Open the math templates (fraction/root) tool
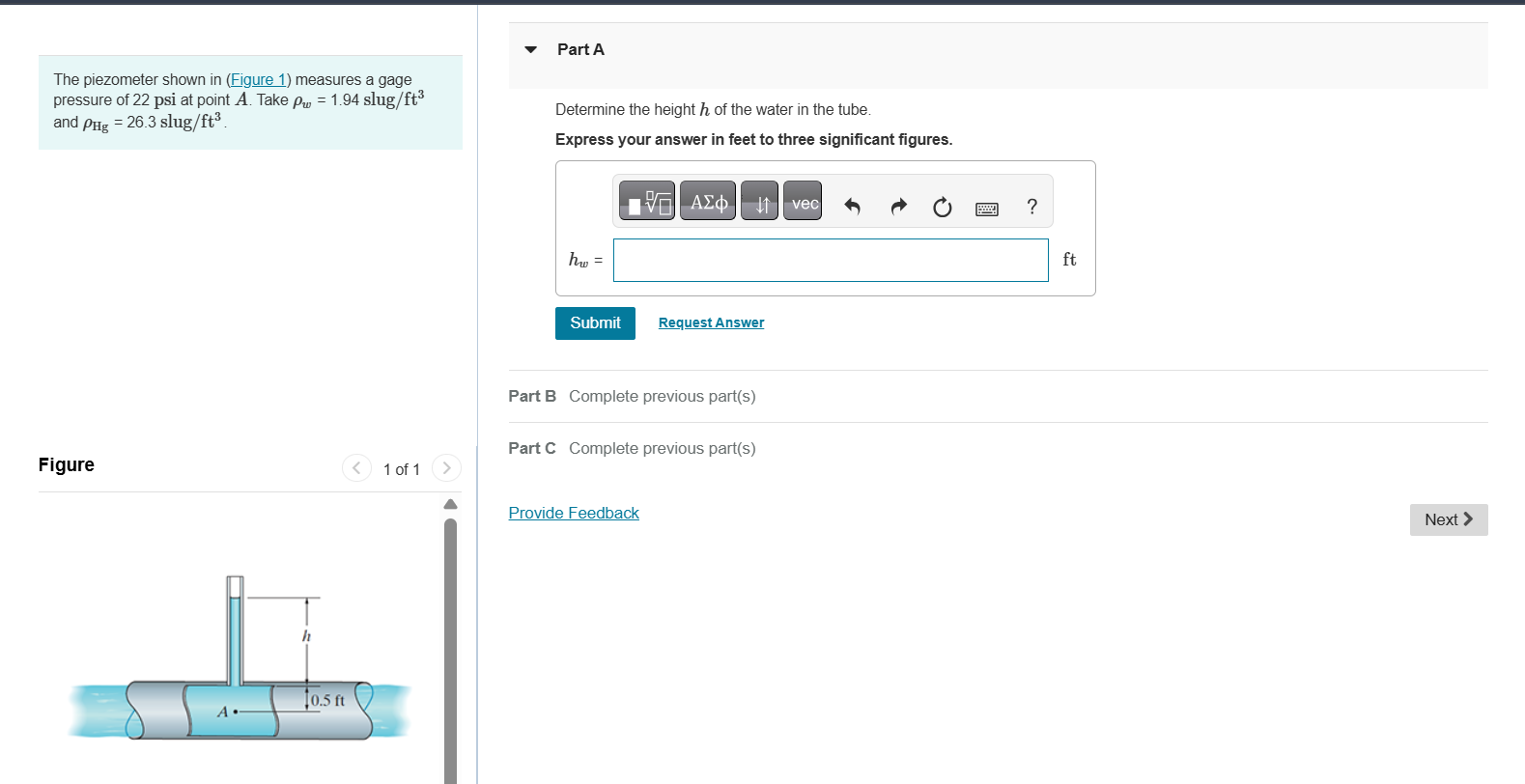Screen dimensions: 1525x784 (x=647, y=201)
